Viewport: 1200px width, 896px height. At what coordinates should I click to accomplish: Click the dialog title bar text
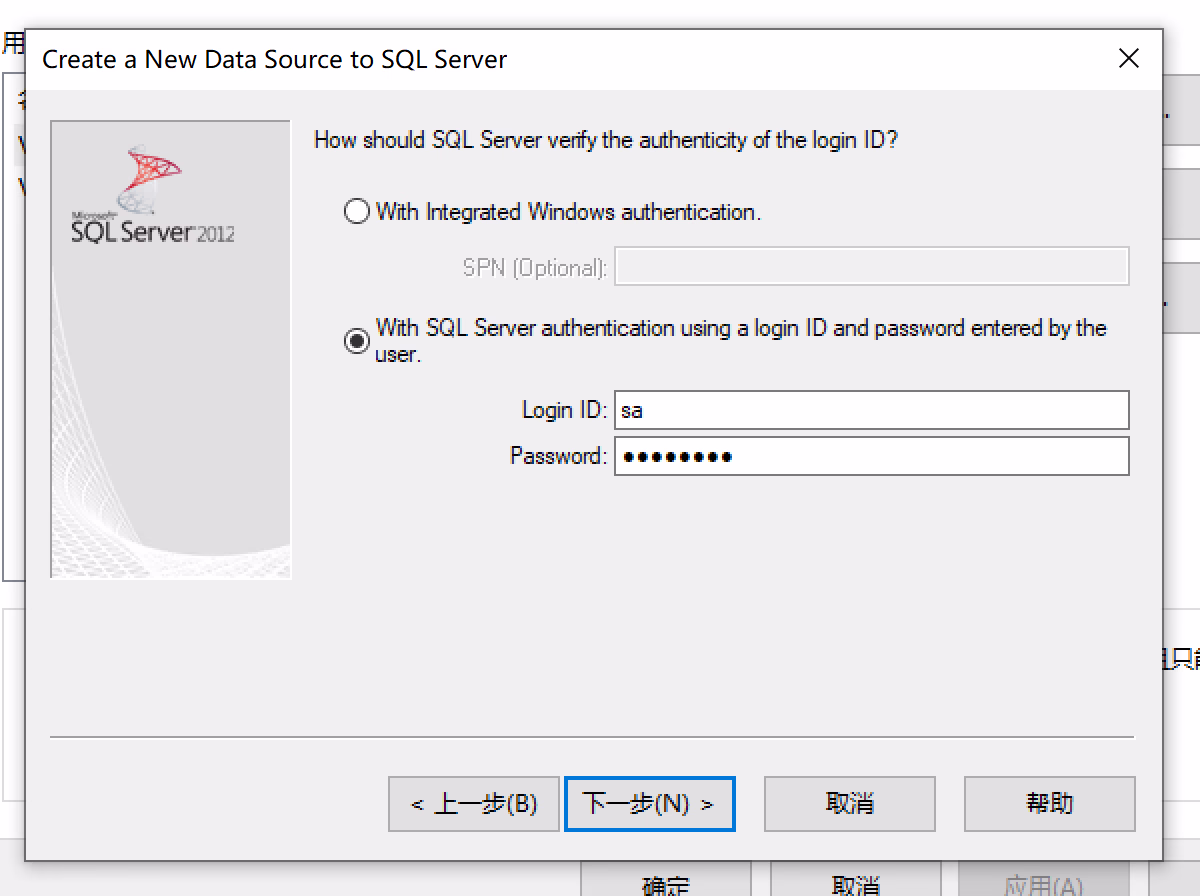pos(275,60)
